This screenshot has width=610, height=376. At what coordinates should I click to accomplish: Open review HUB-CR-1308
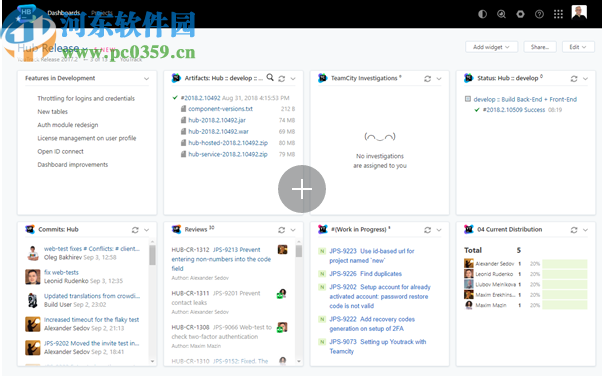[222, 332]
